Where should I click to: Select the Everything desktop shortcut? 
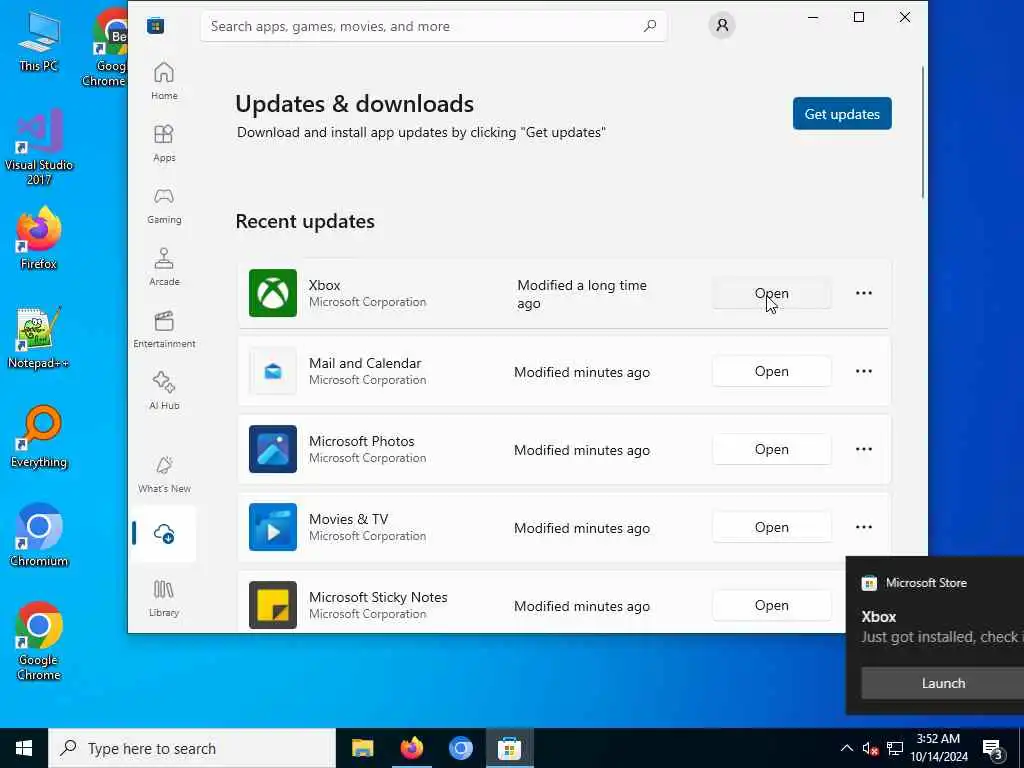(x=39, y=437)
